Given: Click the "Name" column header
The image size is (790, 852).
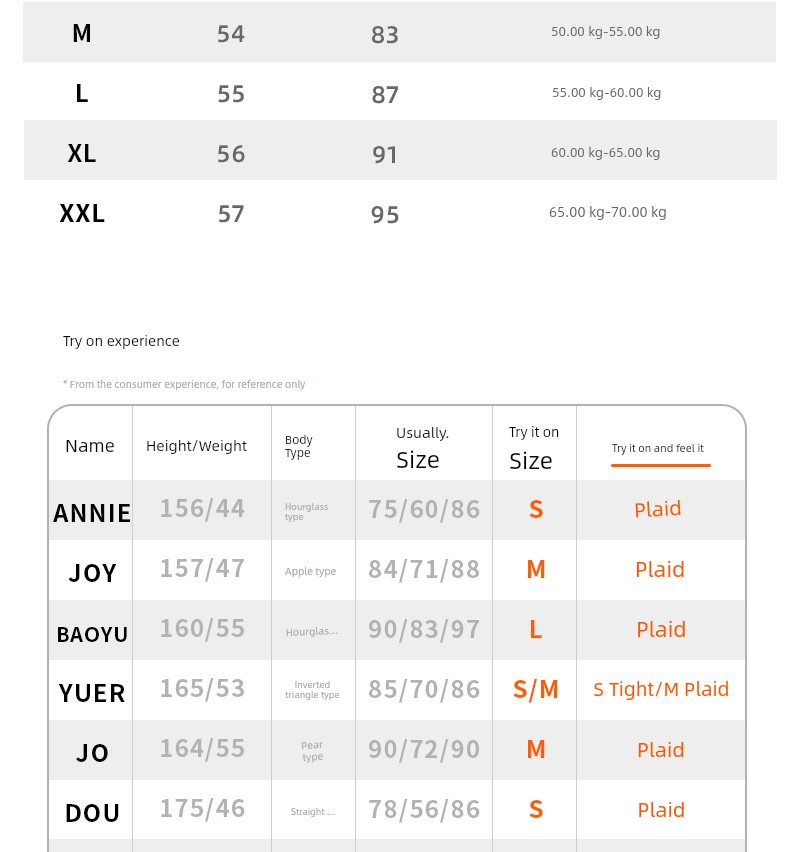Looking at the screenshot, I should tap(90, 446).
